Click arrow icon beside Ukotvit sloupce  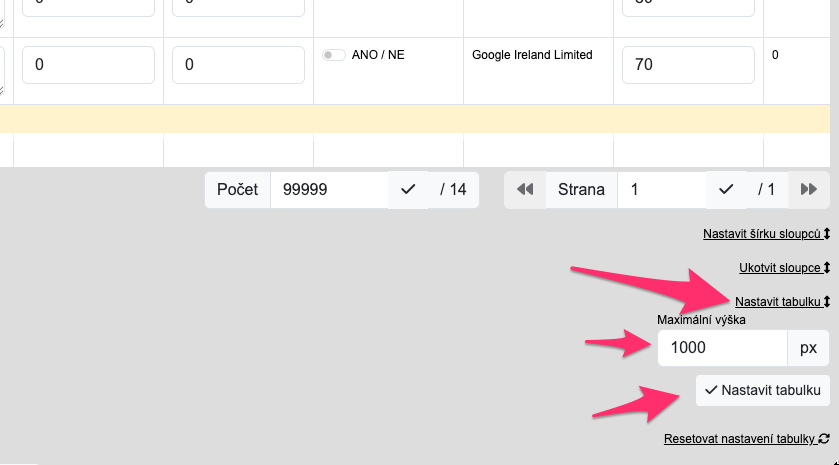tap(827, 268)
